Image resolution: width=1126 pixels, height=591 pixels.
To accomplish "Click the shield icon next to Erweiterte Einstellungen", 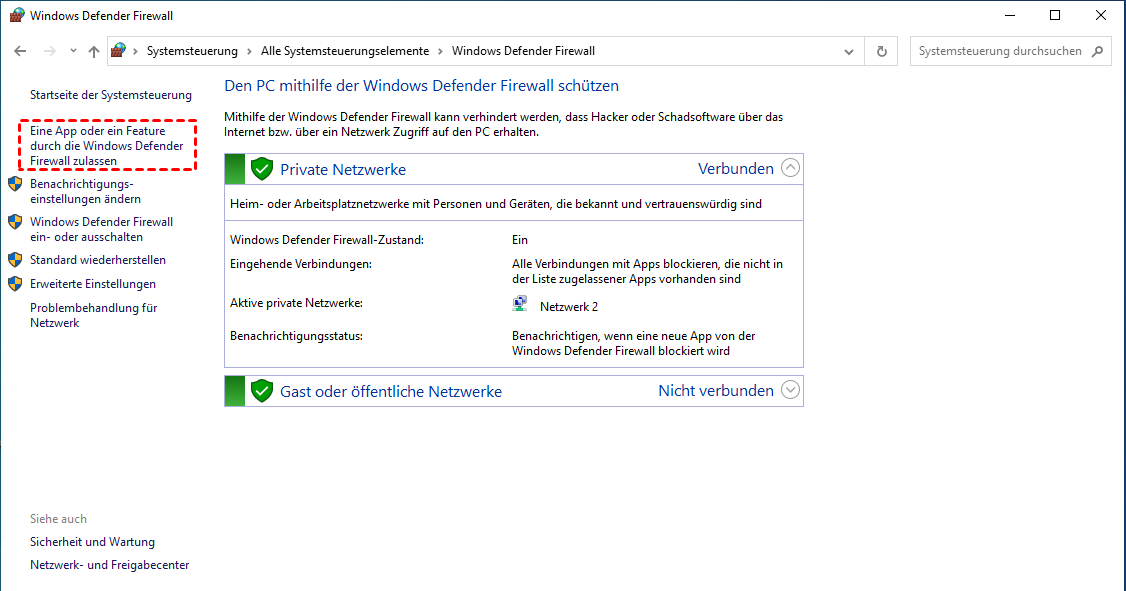I will (15, 284).
